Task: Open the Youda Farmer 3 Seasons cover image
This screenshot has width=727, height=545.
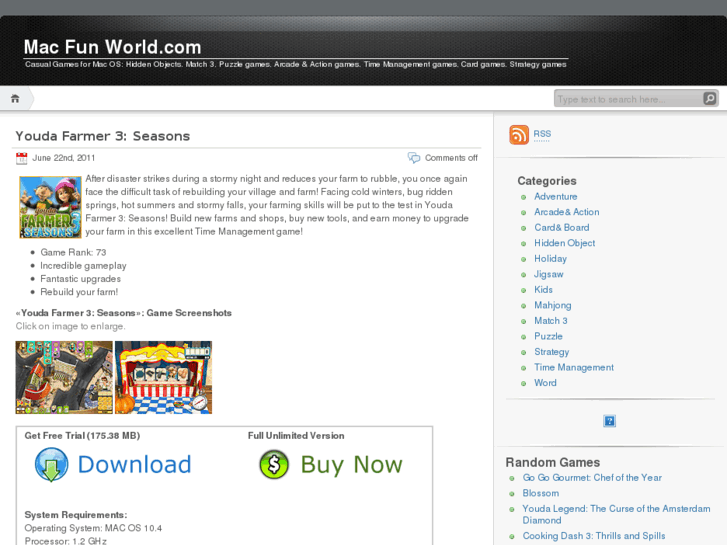Action: tap(50, 207)
